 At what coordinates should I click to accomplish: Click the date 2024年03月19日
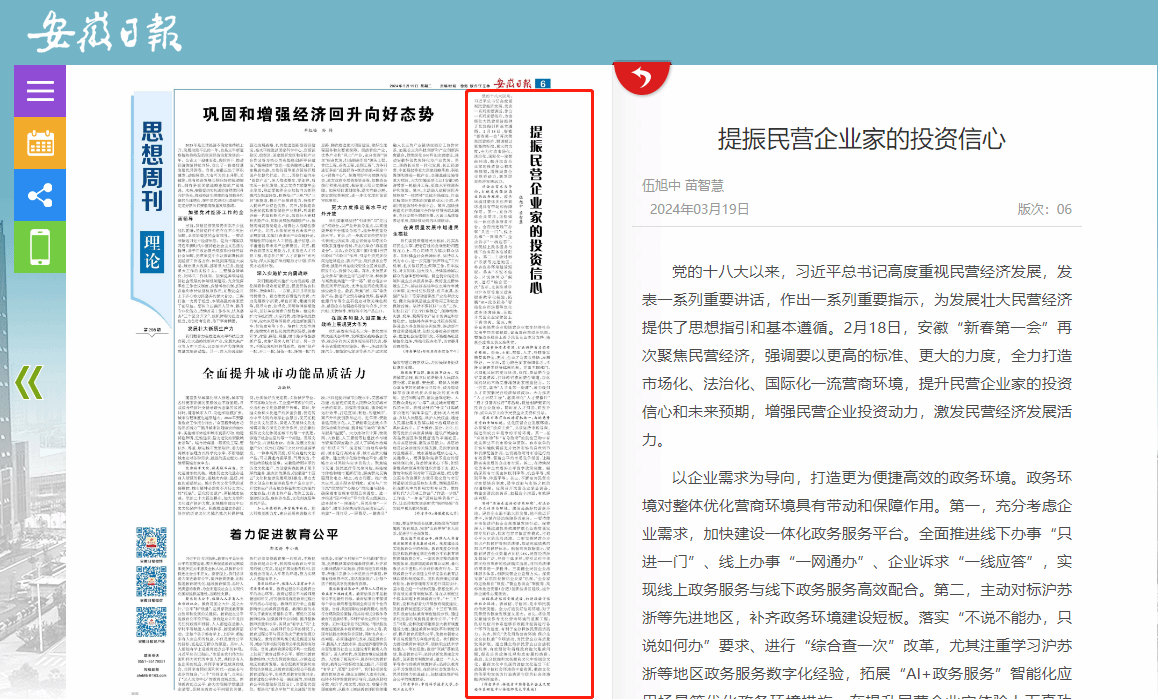tap(699, 209)
